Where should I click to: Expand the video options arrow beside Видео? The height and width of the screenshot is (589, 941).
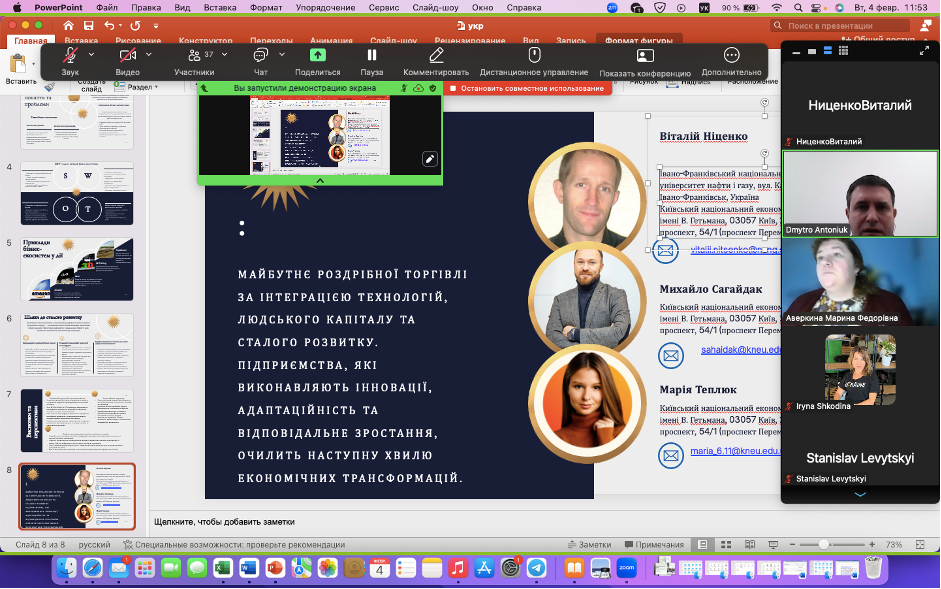(x=149, y=55)
